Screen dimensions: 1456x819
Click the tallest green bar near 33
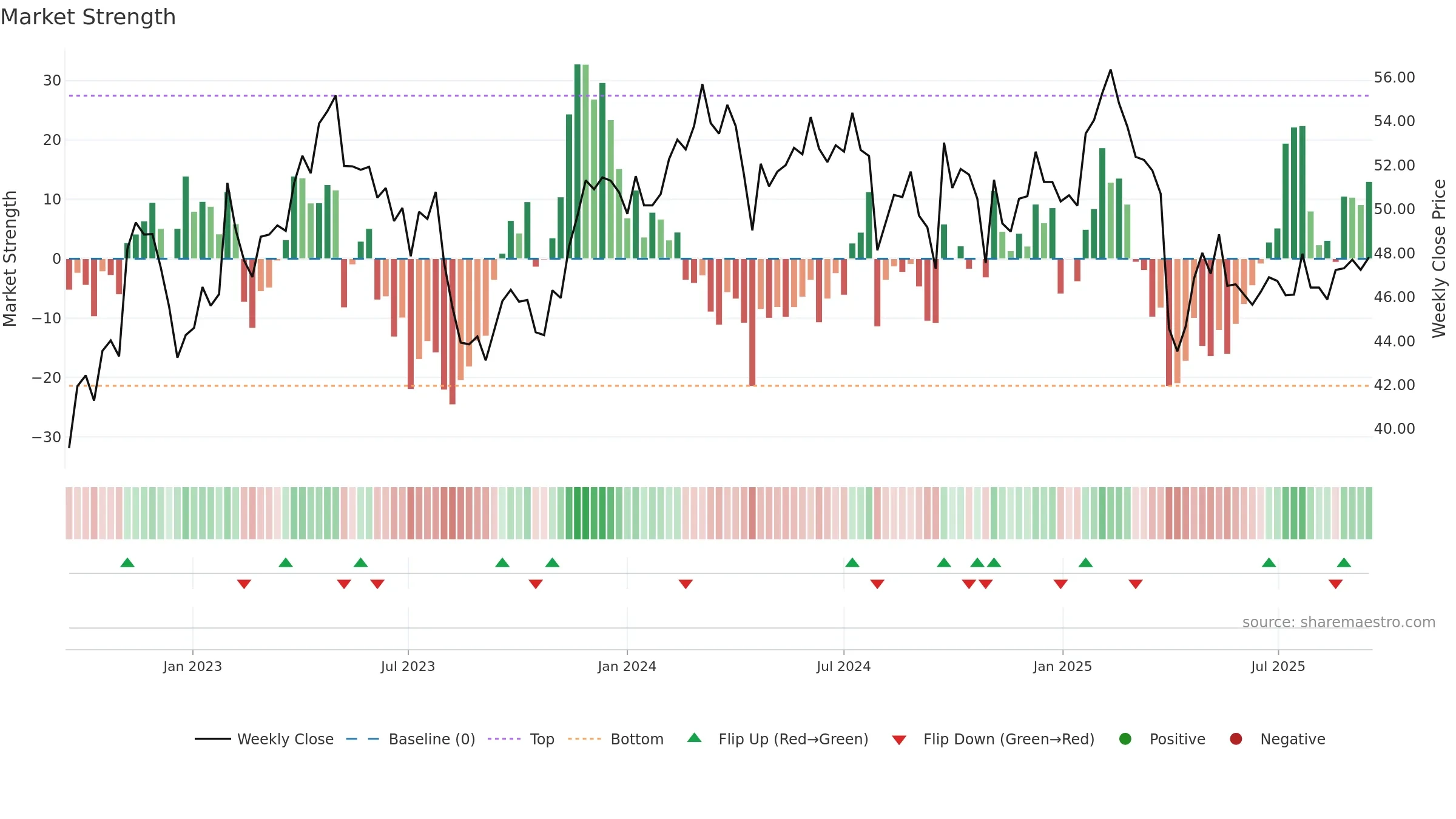[578, 161]
